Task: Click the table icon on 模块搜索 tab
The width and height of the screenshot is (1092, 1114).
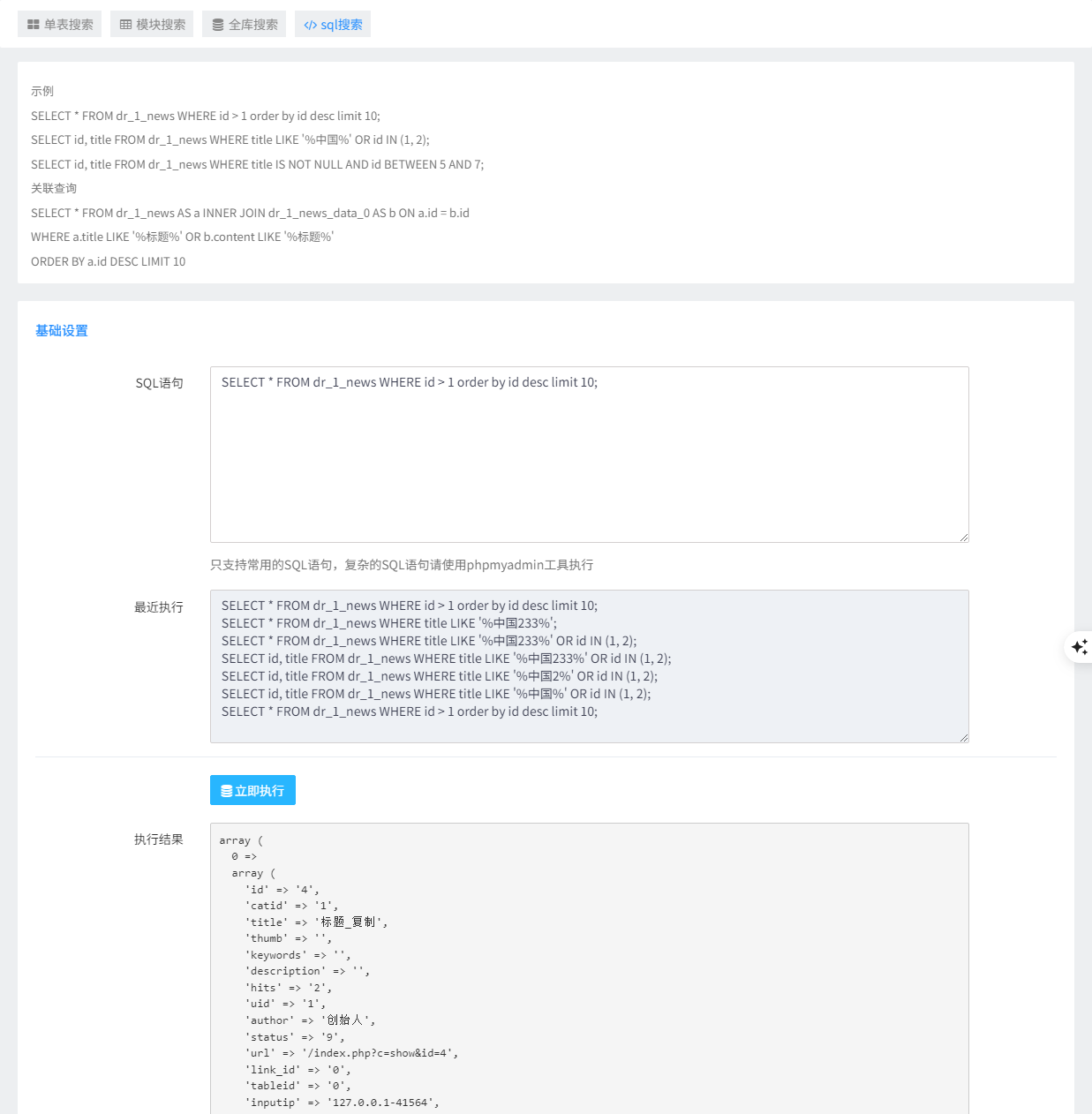Action: (126, 25)
